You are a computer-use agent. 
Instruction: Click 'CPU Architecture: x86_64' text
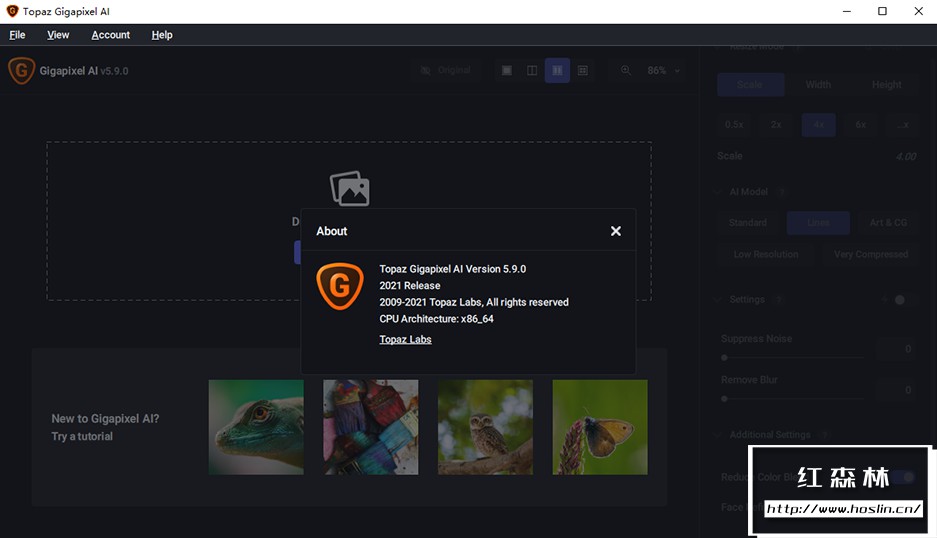pos(436,319)
